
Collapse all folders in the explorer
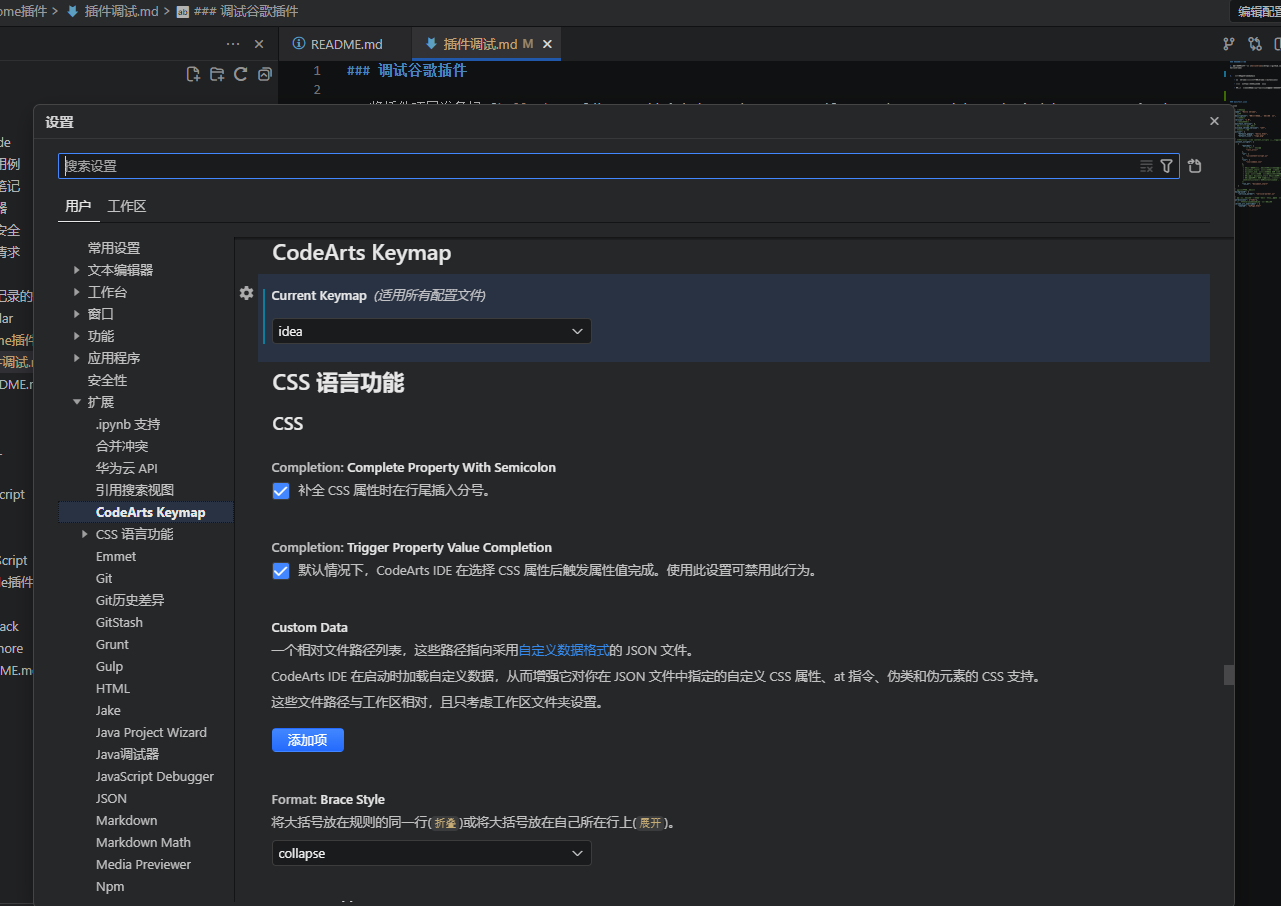click(264, 74)
